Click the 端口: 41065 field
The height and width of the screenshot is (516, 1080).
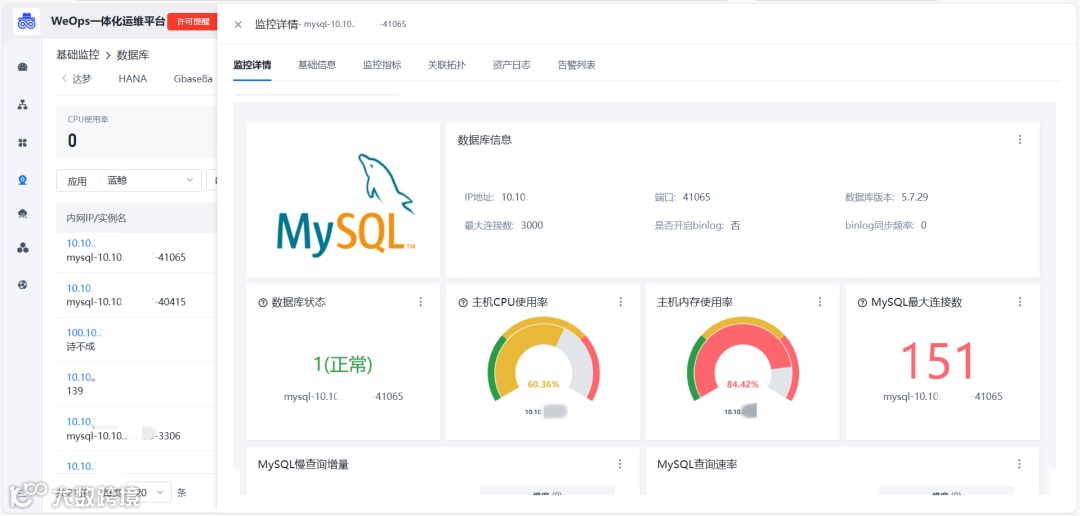683,197
